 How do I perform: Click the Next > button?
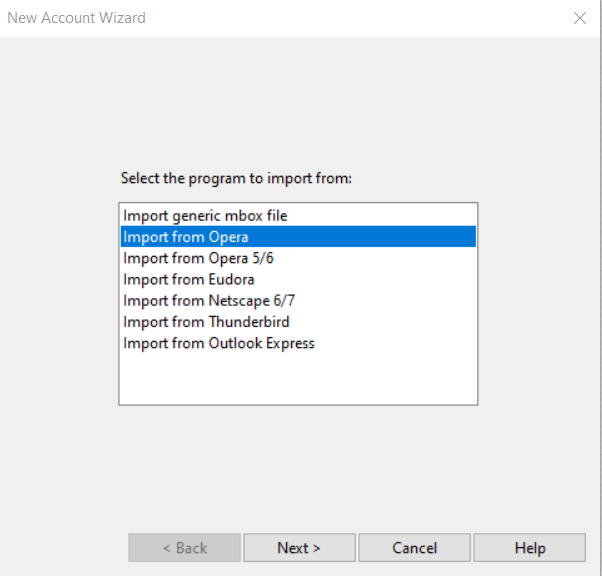(x=299, y=548)
